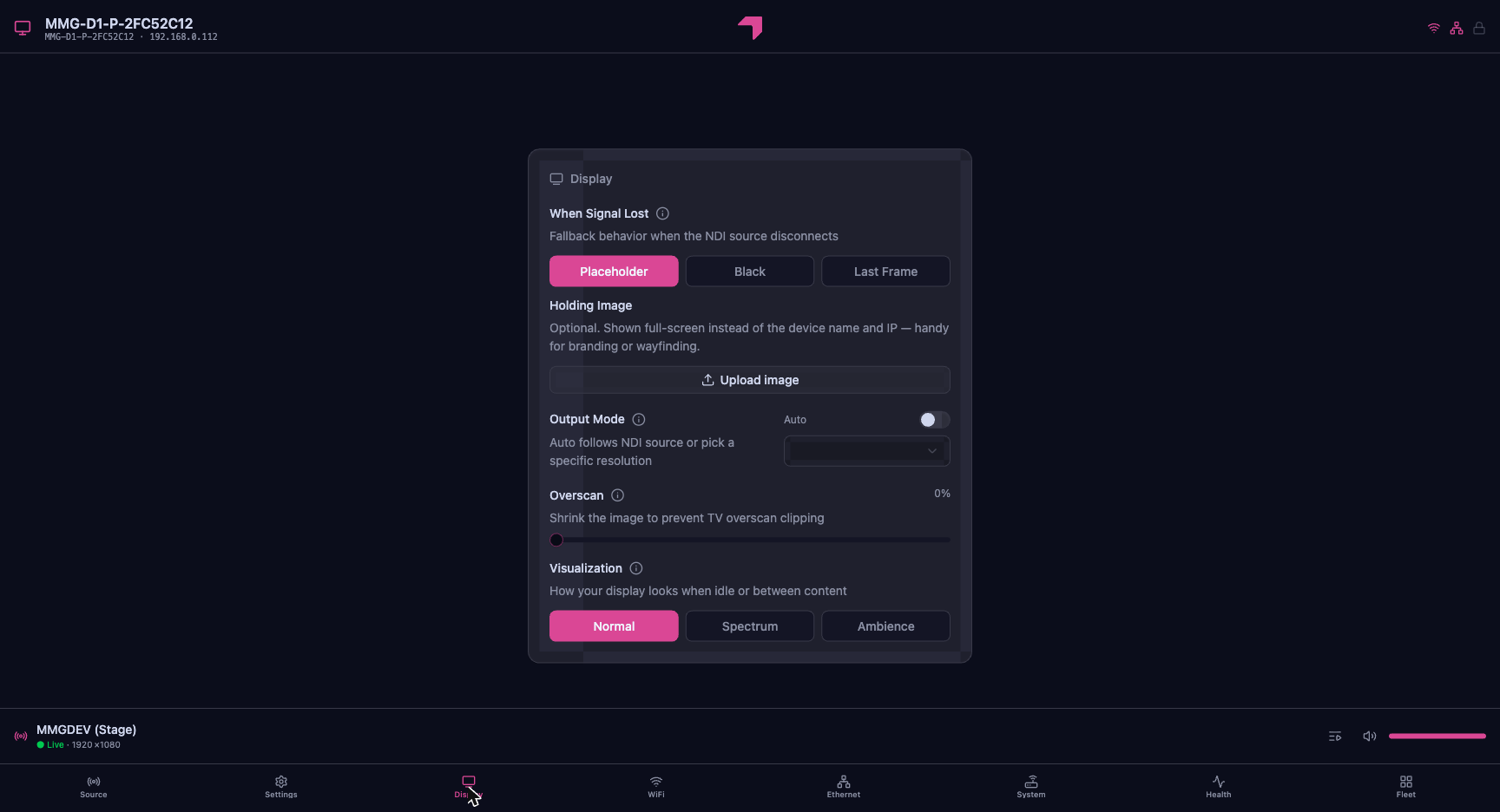Open the Settings tab
Viewport: 1500px width, 812px height.
click(281, 788)
